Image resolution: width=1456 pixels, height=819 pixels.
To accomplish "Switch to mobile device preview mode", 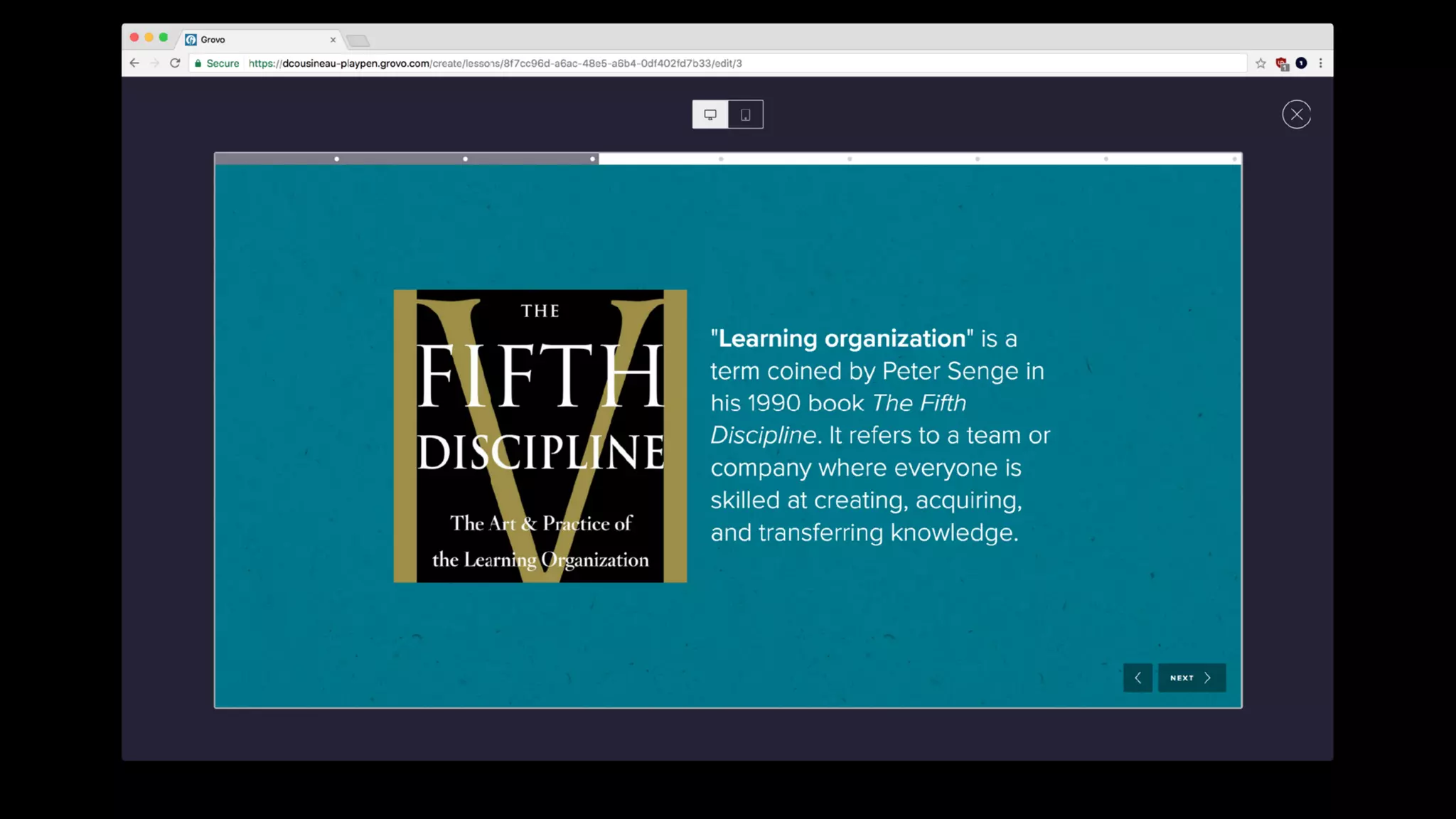I will 745,114.
